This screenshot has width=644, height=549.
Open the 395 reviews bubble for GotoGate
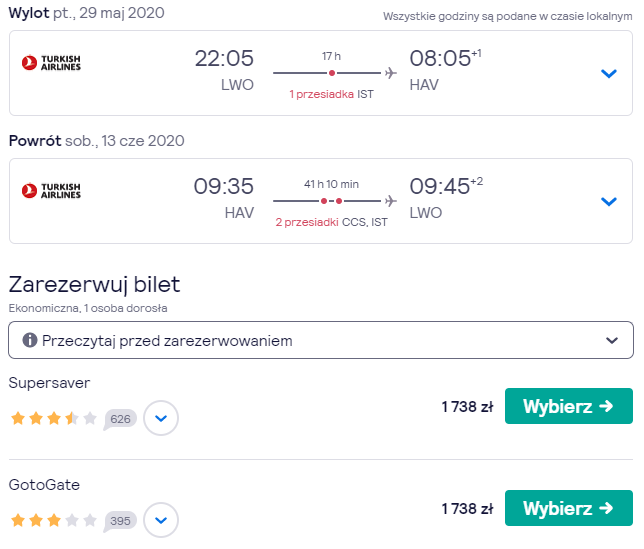[x=120, y=521]
